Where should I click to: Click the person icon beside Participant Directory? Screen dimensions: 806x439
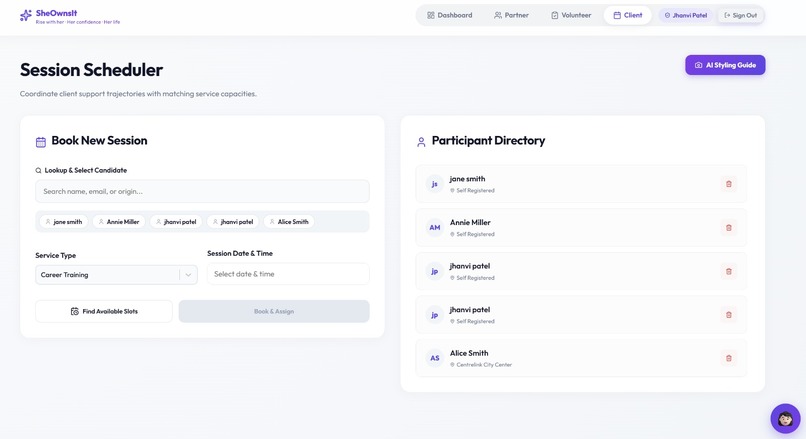click(421, 142)
